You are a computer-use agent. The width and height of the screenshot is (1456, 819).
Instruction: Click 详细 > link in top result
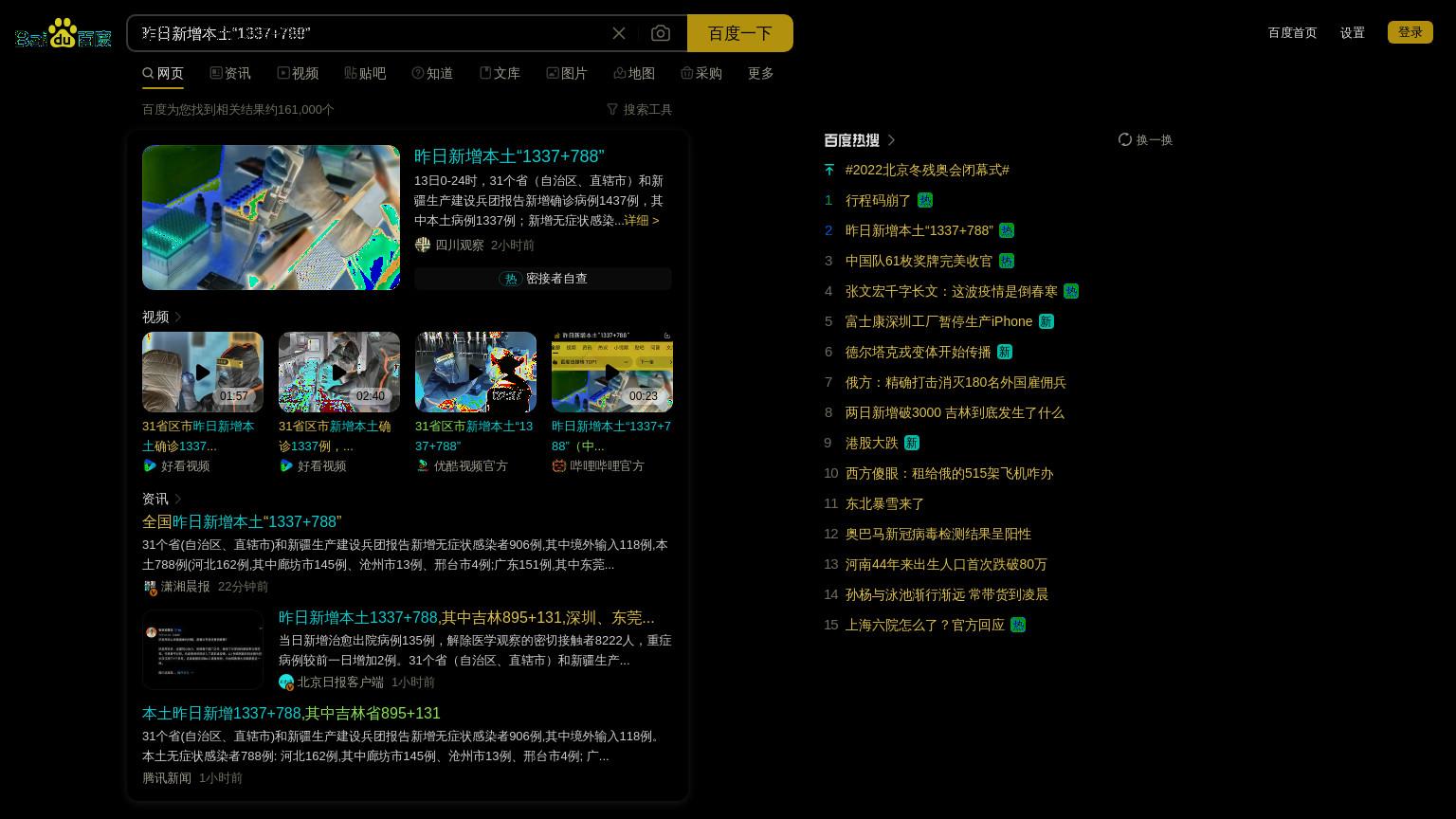[642, 220]
